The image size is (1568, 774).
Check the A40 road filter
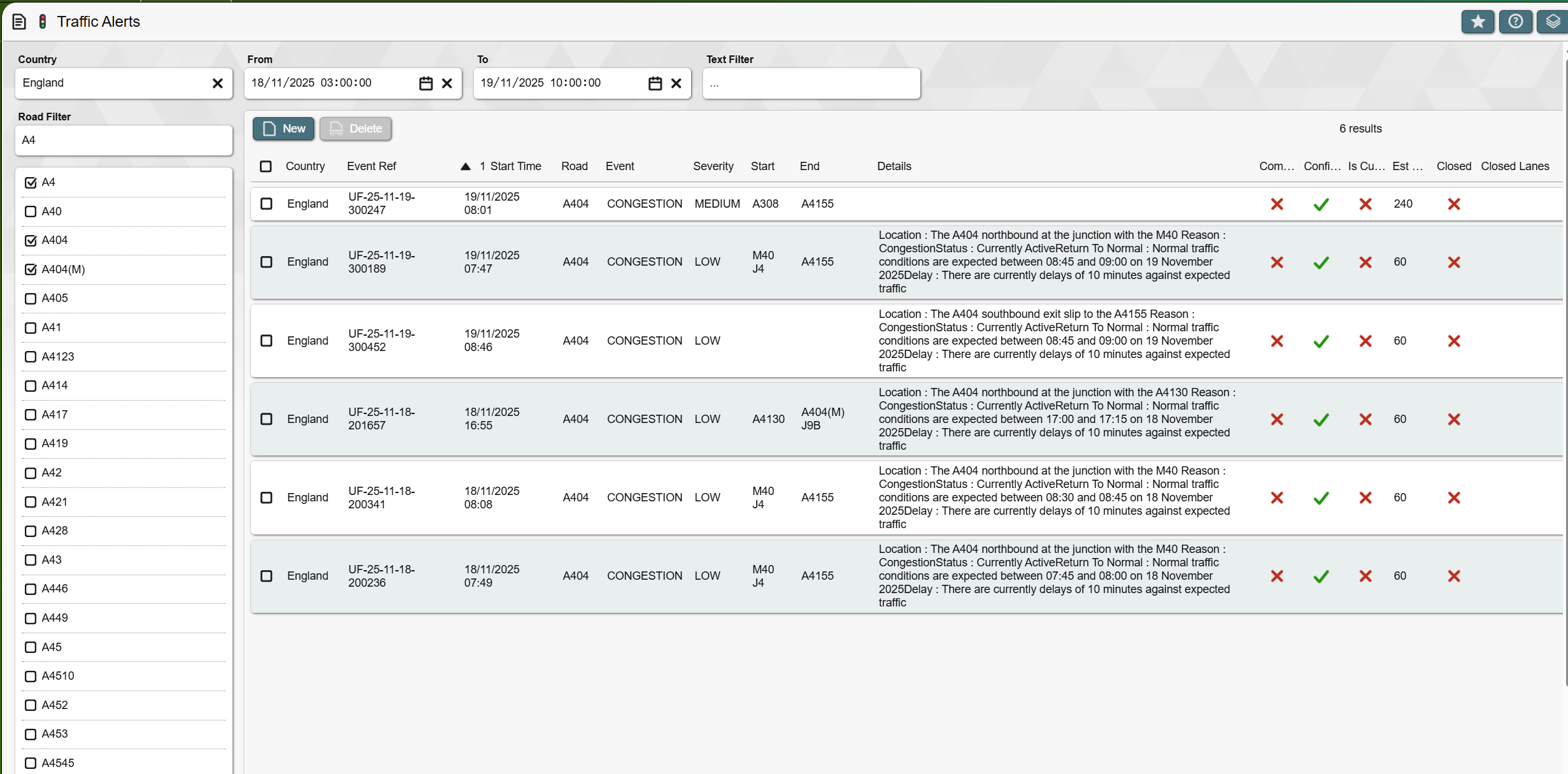pyautogui.click(x=31, y=211)
